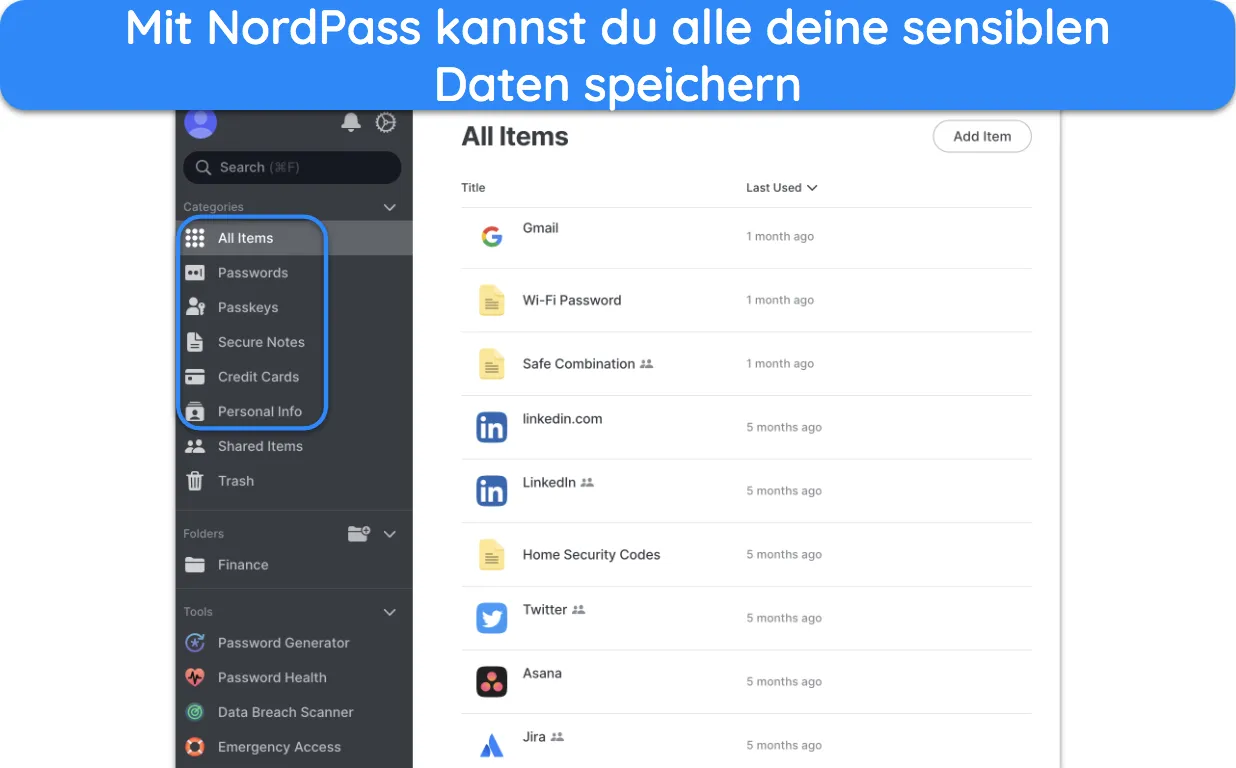This screenshot has height=768, width=1236.
Task: Add a new folder with folder-plus icon
Action: coord(359,533)
